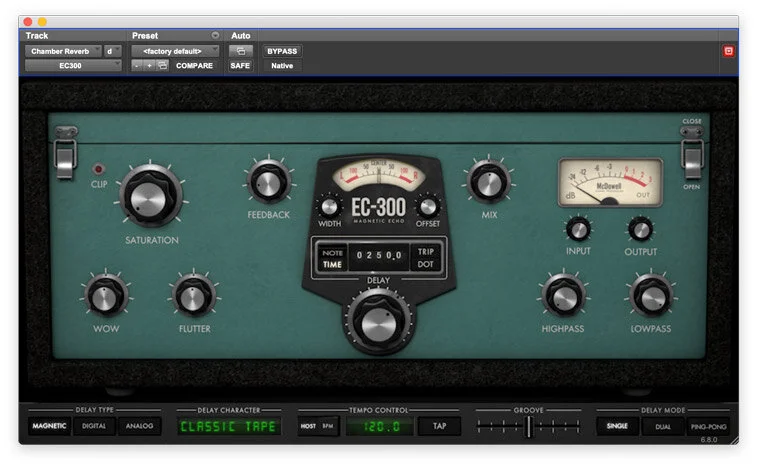
Task: Select MAGNETIC delay type
Action: (49, 426)
